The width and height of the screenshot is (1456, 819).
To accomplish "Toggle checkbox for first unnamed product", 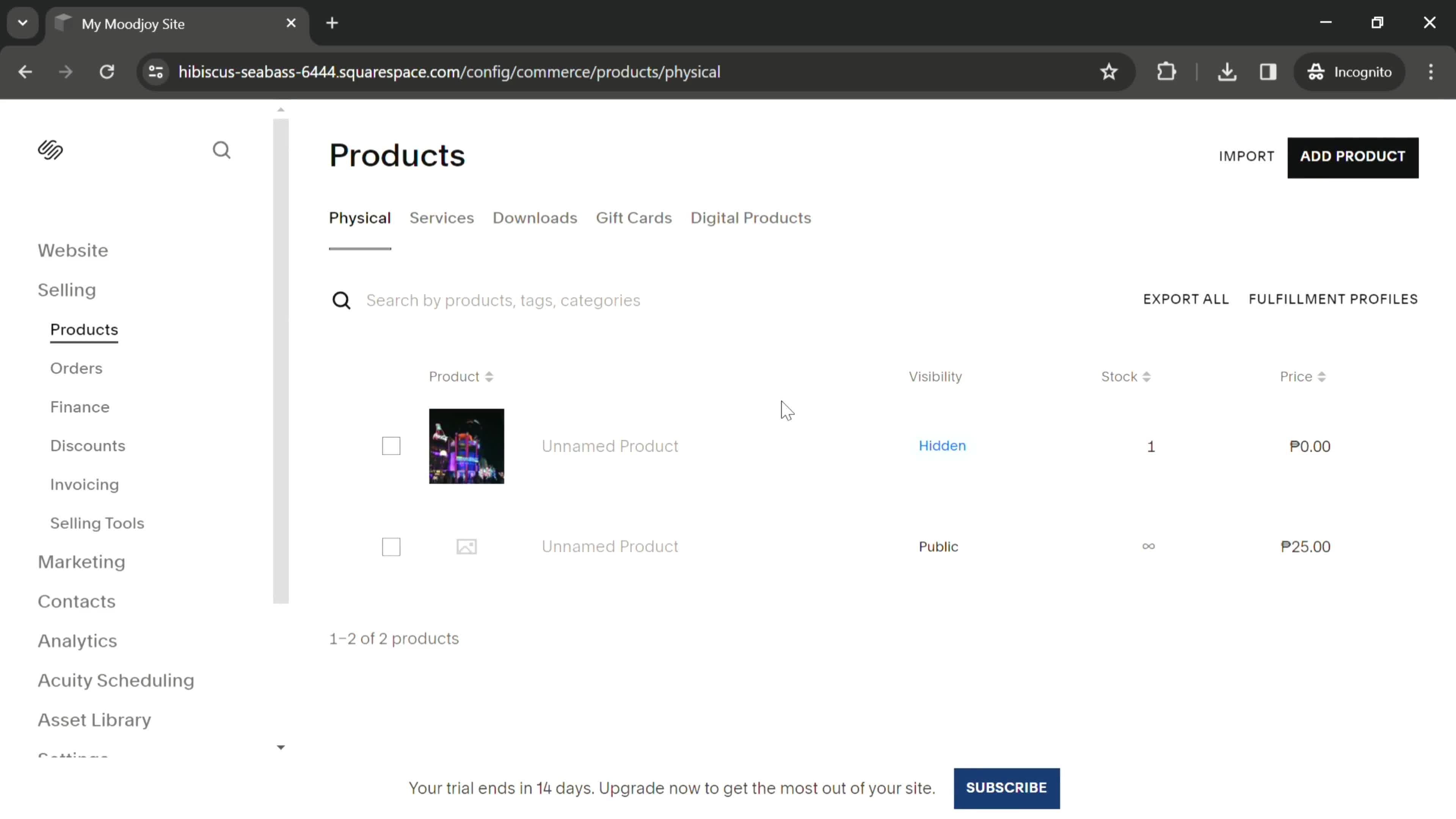I will [x=391, y=446].
